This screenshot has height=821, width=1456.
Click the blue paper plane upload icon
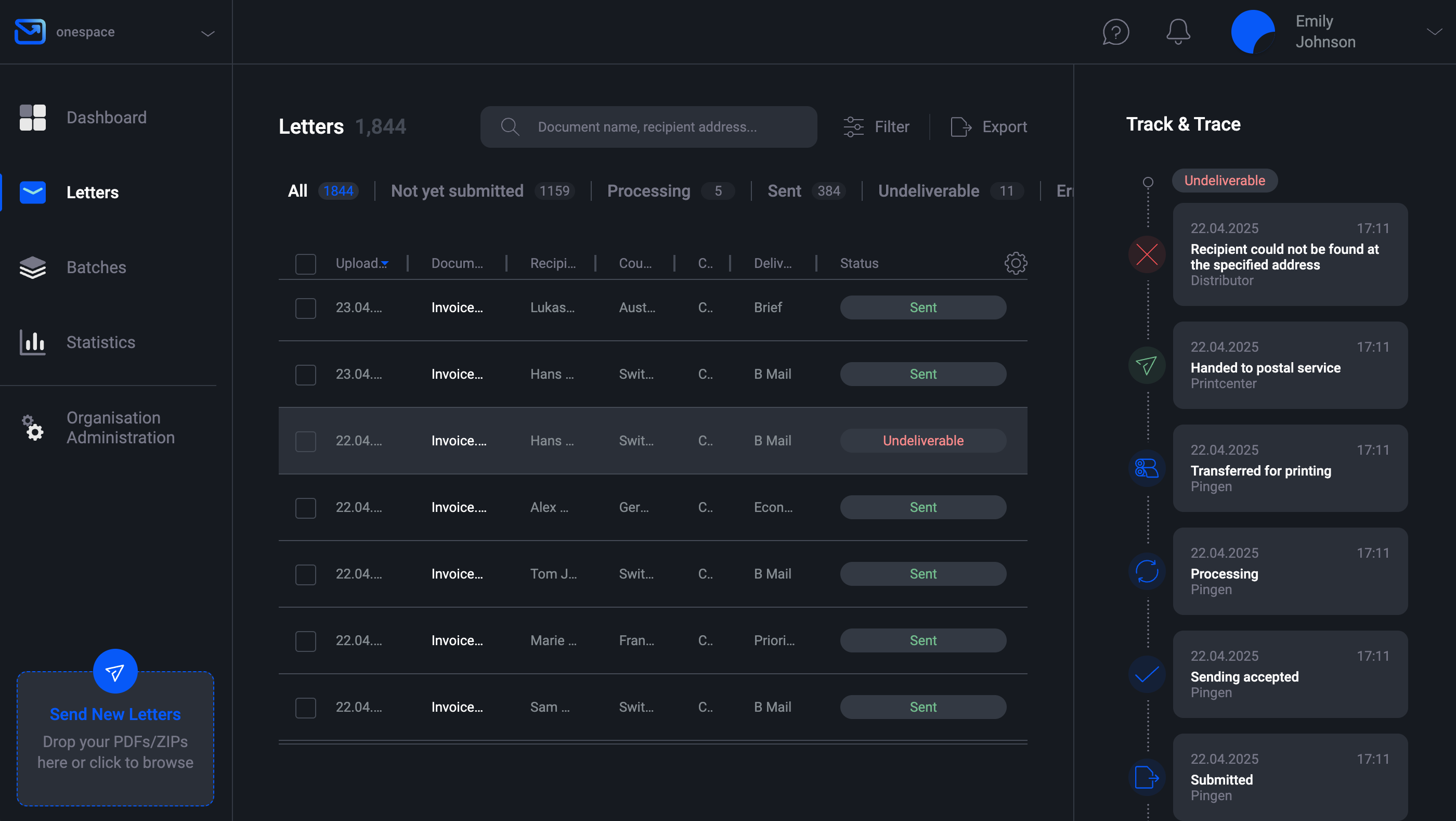pyautogui.click(x=115, y=672)
